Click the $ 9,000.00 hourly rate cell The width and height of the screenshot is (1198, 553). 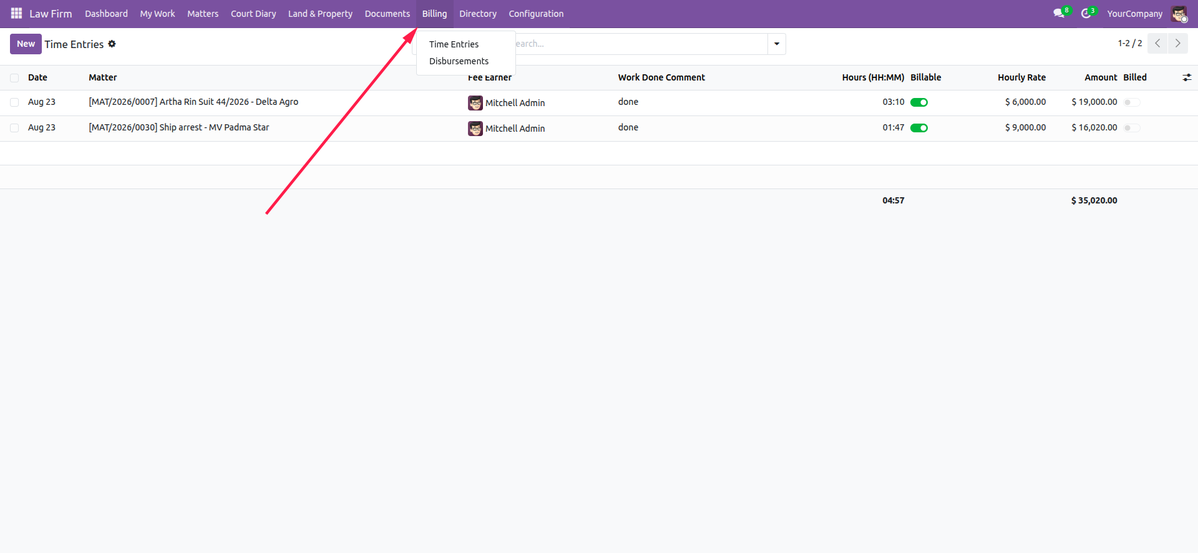pos(1025,128)
